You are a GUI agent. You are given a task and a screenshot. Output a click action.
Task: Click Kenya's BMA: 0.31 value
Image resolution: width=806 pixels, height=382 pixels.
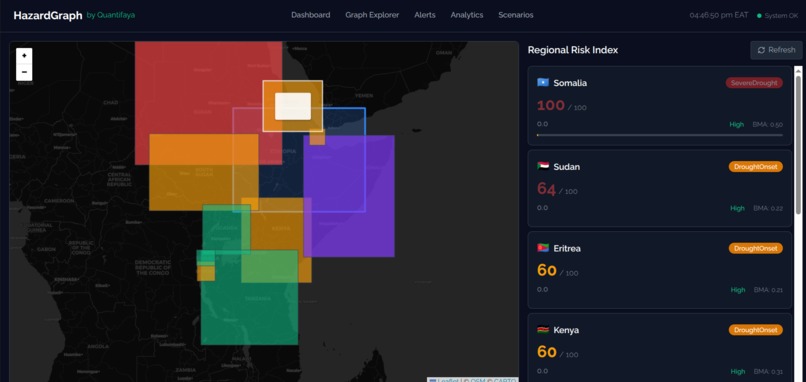point(768,371)
